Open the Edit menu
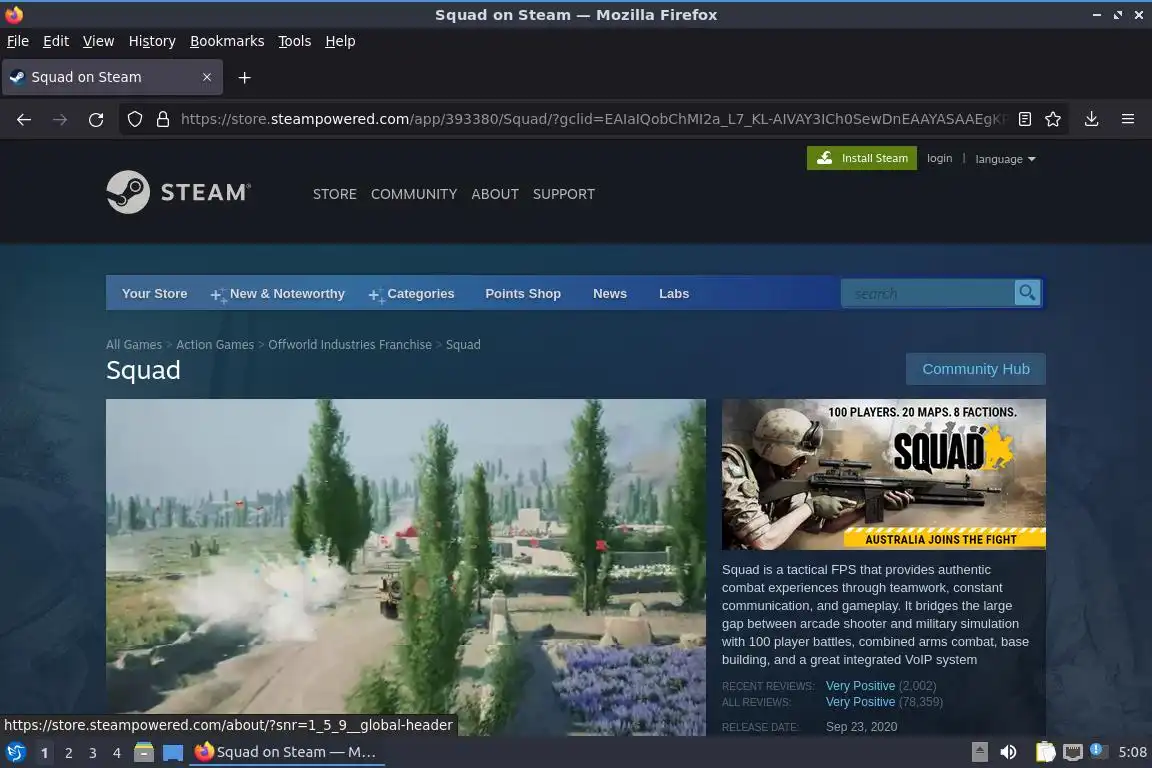Image resolution: width=1152 pixels, height=768 pixels. point(56,41)
